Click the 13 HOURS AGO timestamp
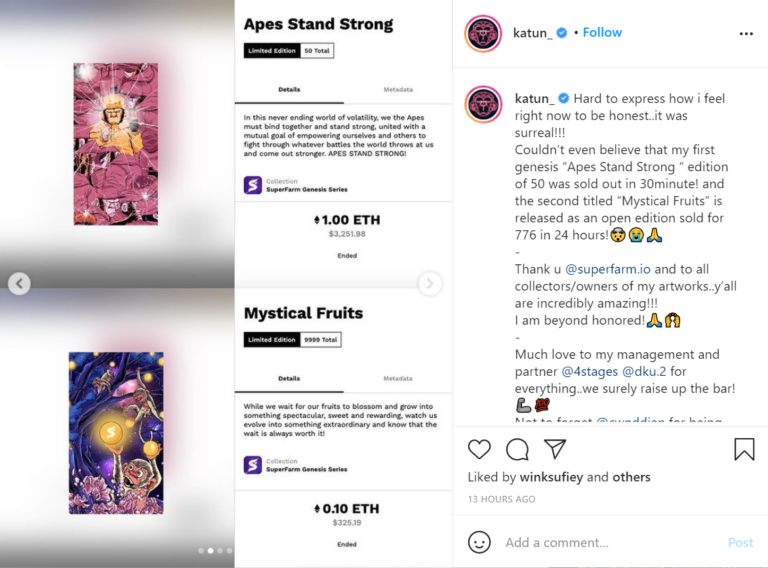768x568 pixels. click(x=501, y=499)
